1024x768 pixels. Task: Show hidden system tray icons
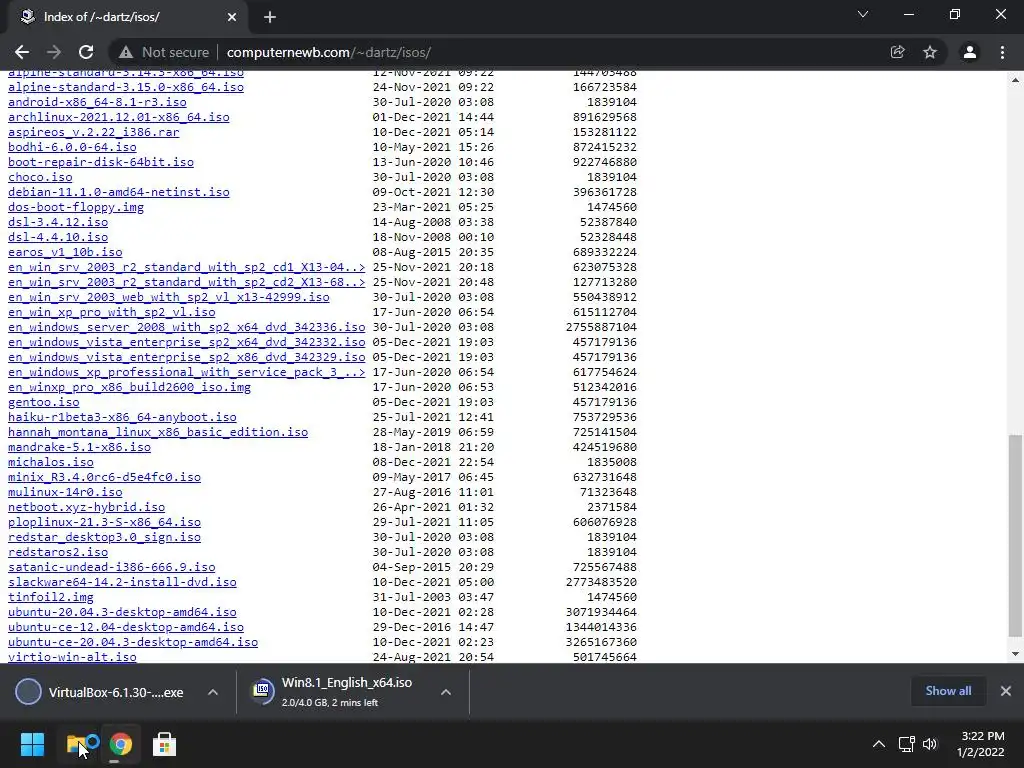(879, 744)
